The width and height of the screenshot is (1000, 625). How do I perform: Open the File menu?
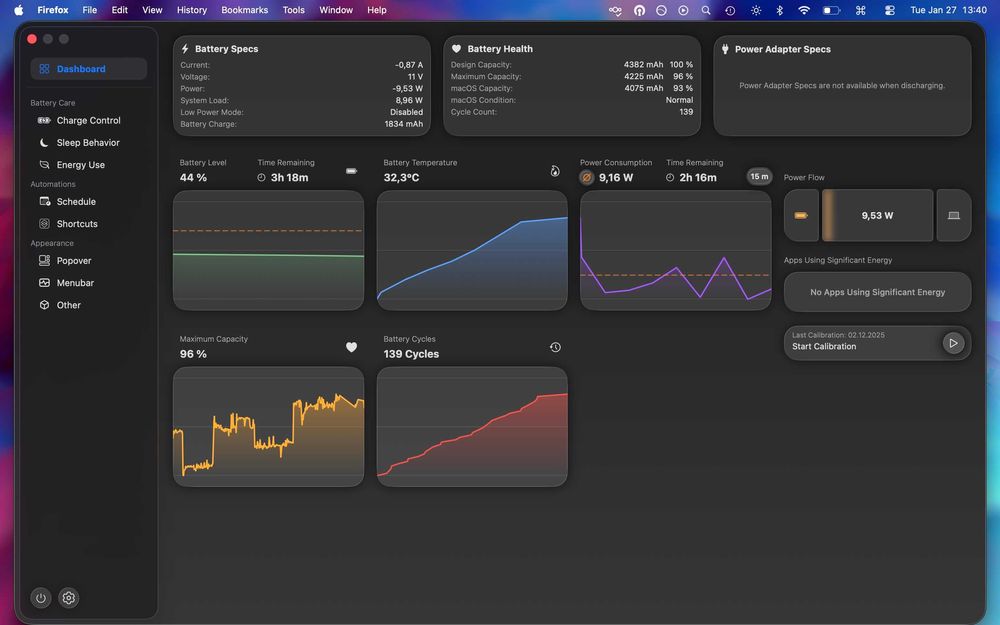pyautogui.click(x=90, y=10)
